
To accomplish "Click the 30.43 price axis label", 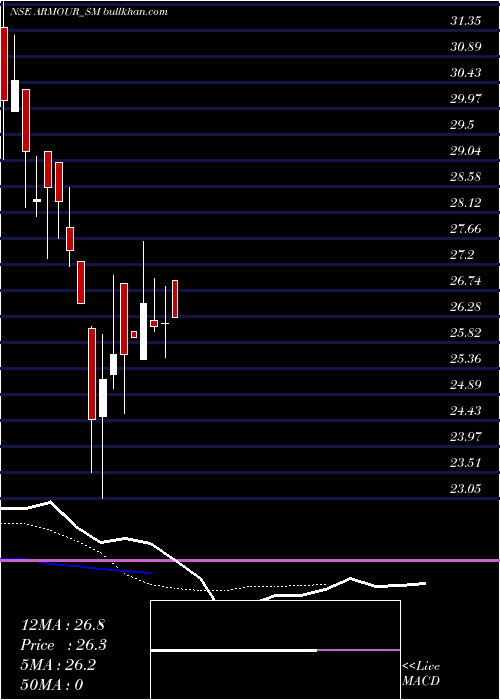I will [466, 72].
